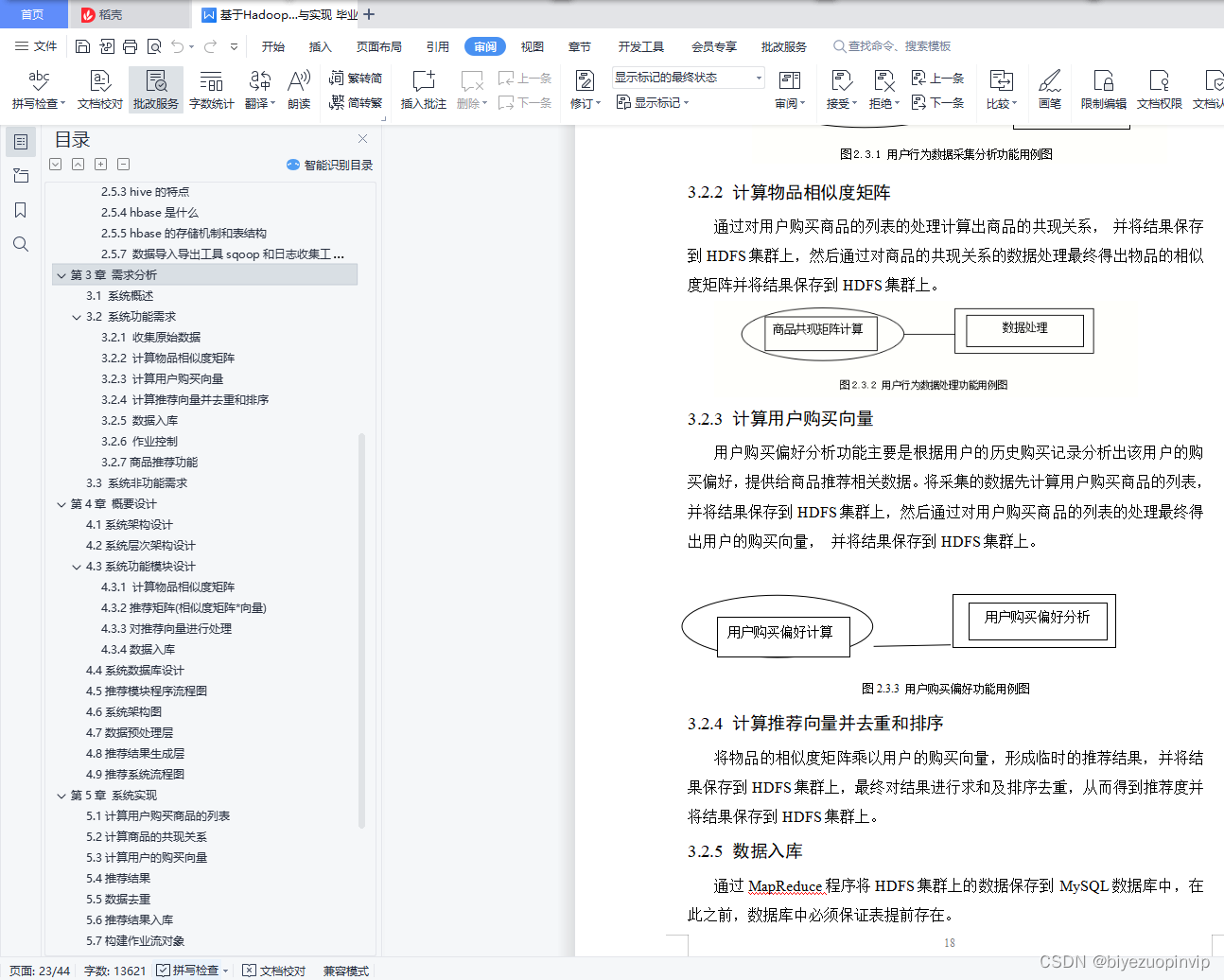Collapse the 第 3 章 需求分析 node

[x=61, y=275]
